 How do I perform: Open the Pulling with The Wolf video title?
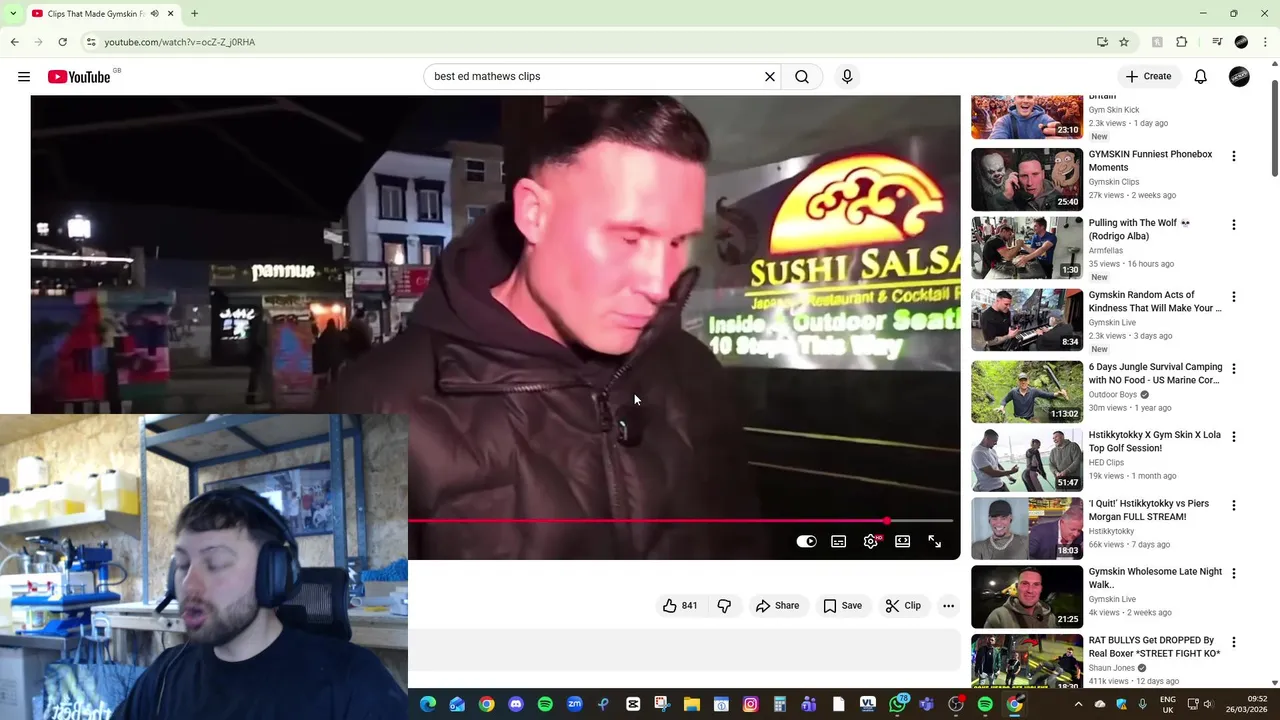pos(1140,229)
